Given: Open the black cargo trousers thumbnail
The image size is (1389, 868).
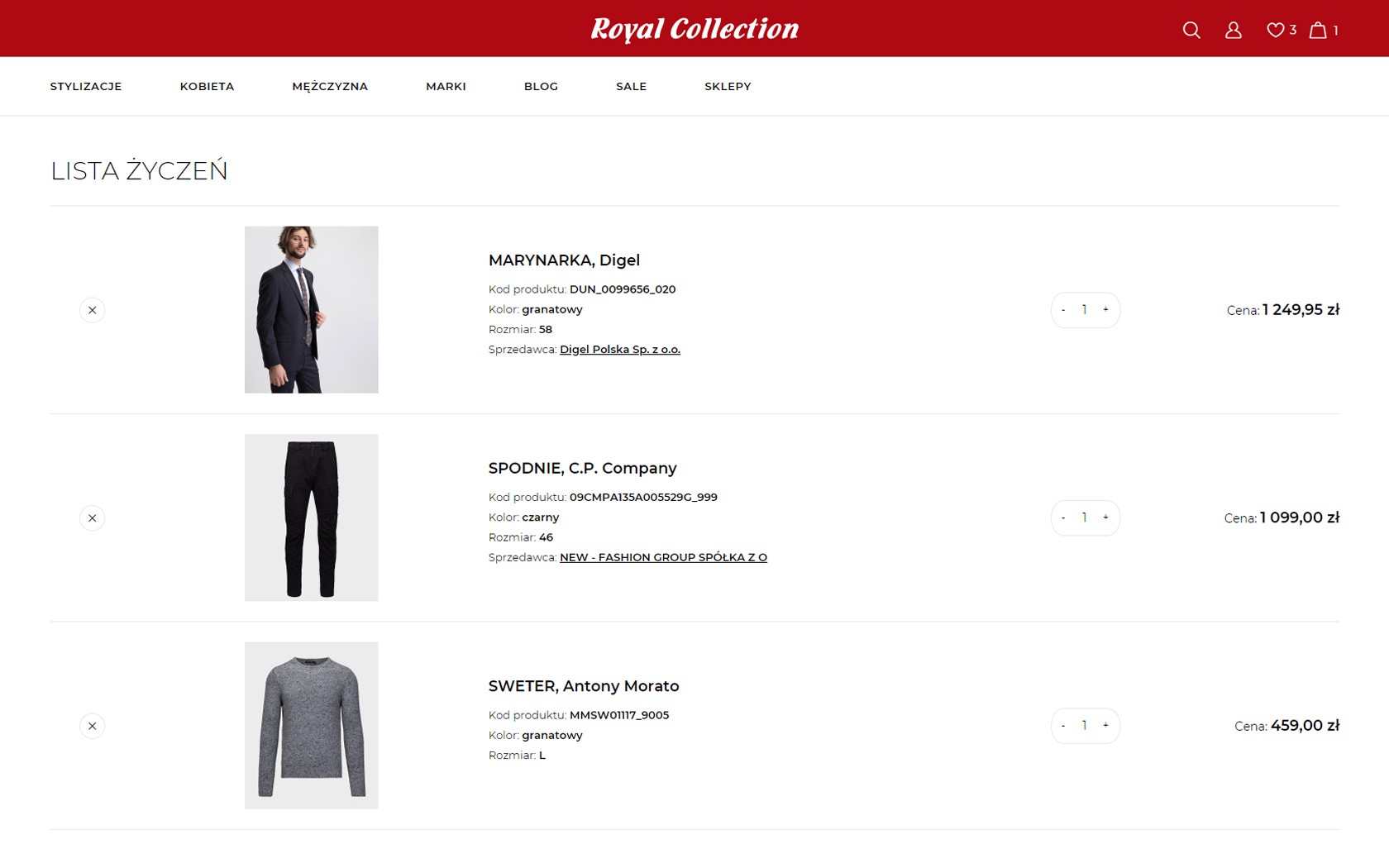Looking at the screenshot, I should click(x=312, y=517).
